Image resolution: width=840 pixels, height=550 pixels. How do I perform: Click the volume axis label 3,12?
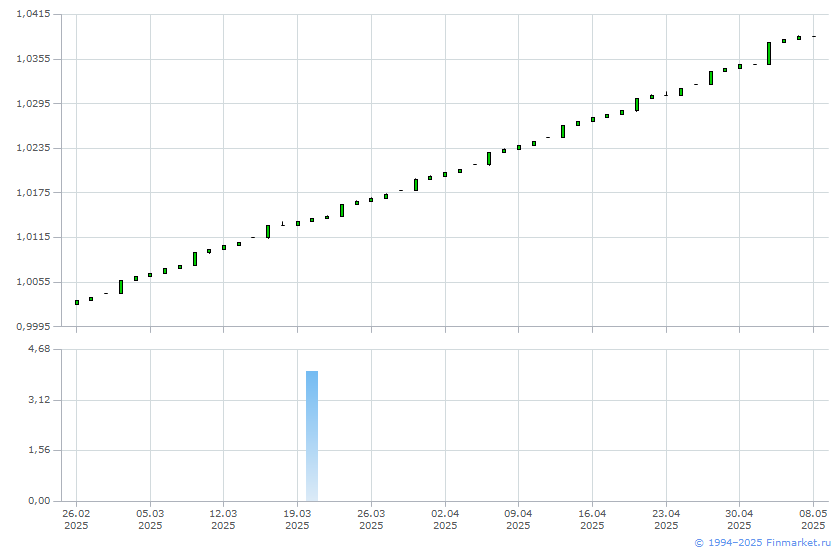click(x=39, y=400)
